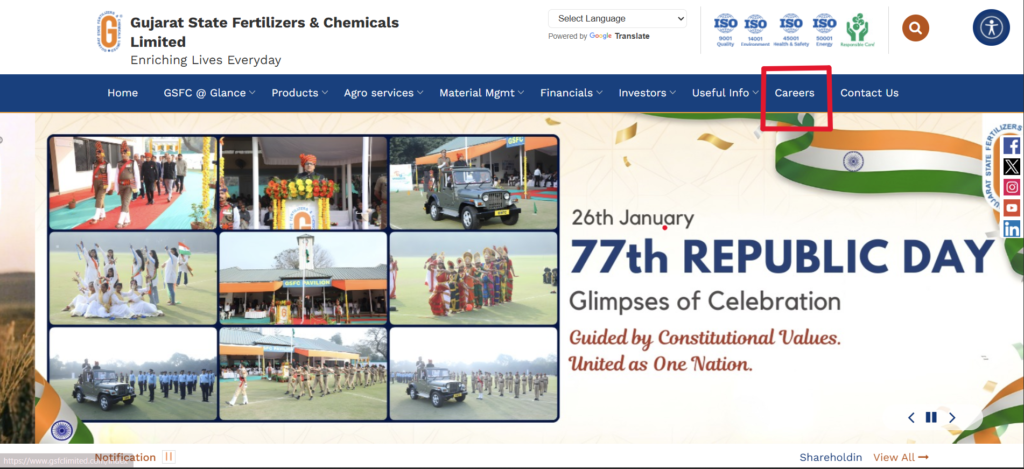Click the Glimpses of Celebration text
1024x469 pixels.
click(x=705, y=302)
